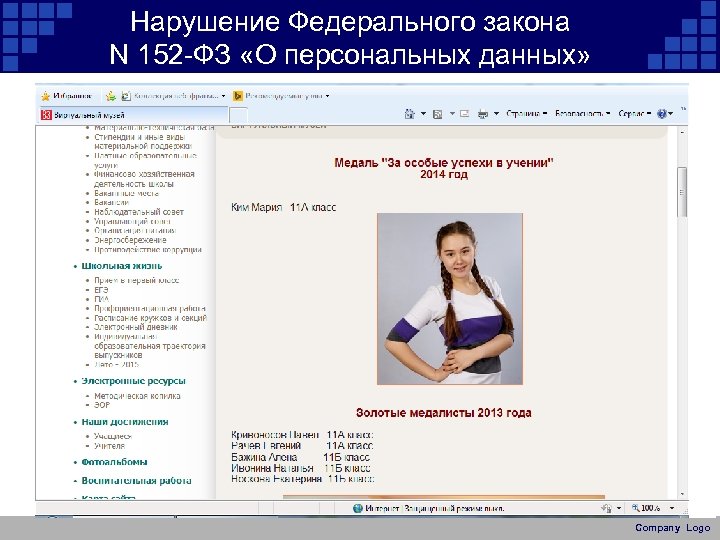The height and width of the screenshot is (540, 720).
Task: Click the heading Золотые медалисты 2013 года
Action: [x=444, y=413]
